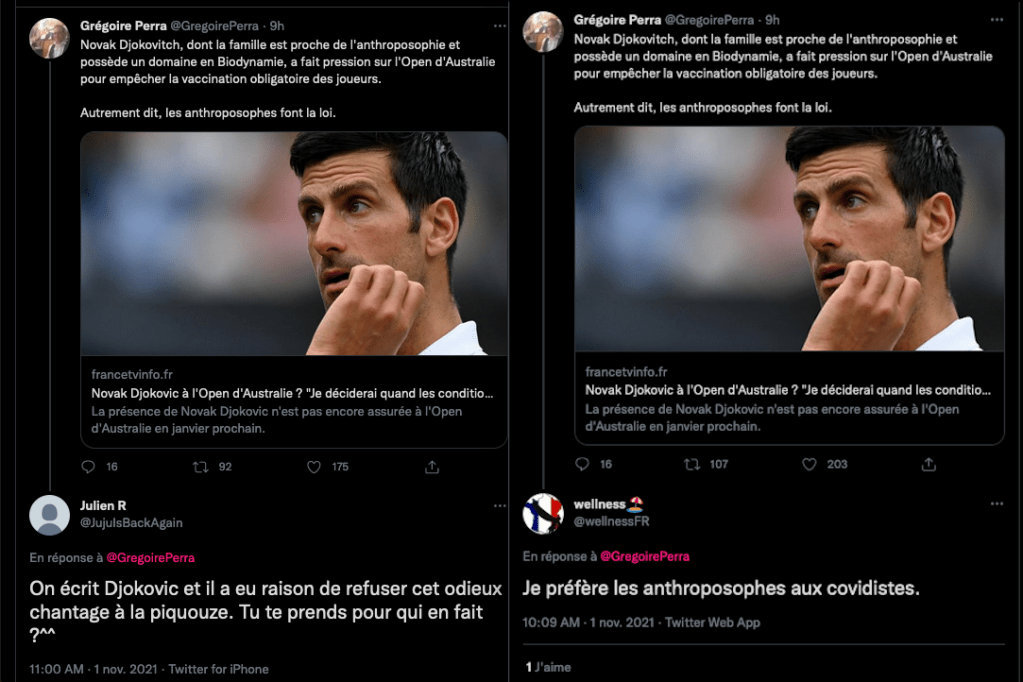Viewport: 1023px width, 682px height.
Task: Open more options on right Grégoire Perra tweet
Action: click(996, 20)
